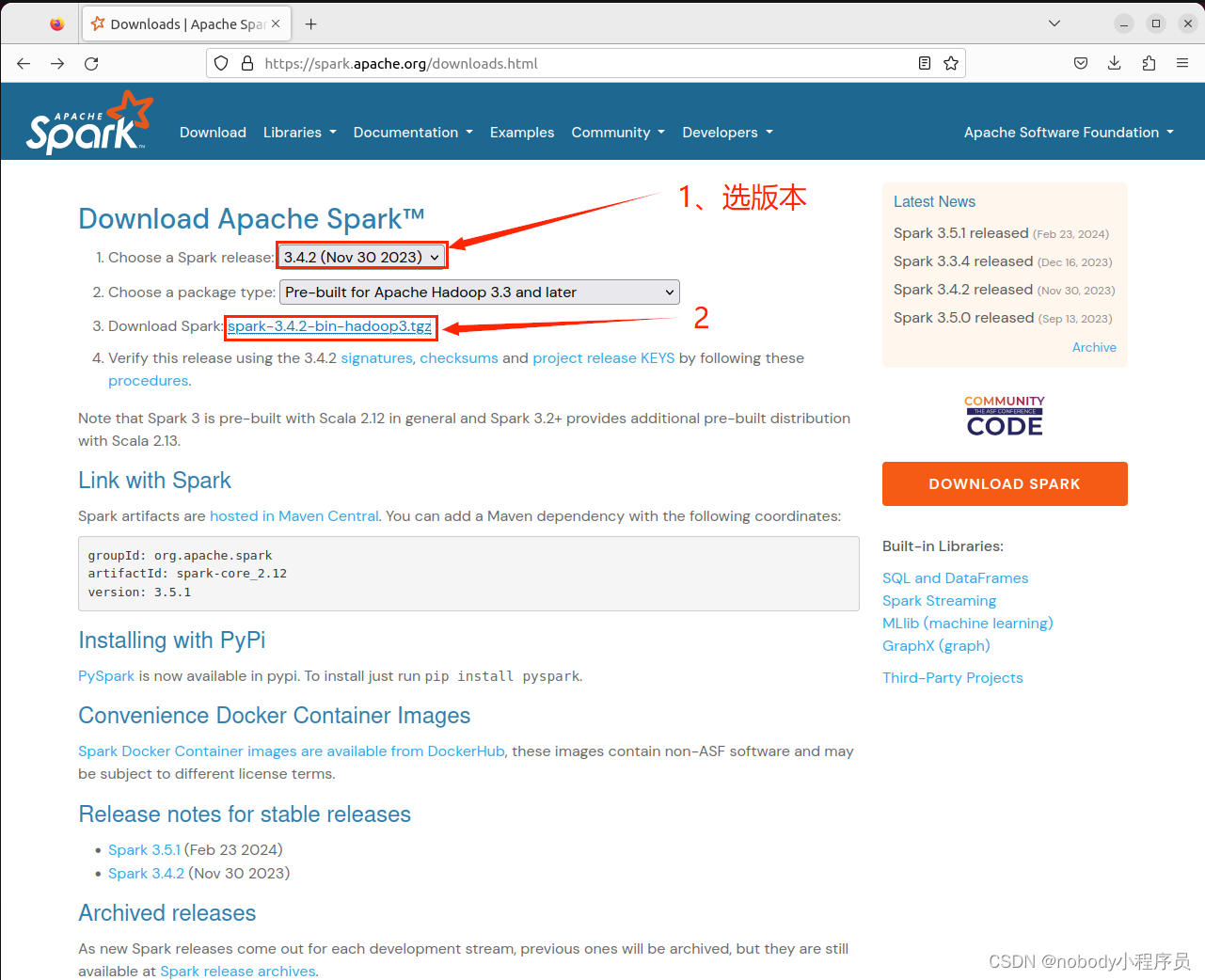Close the Firefox window
Screen dimensions: 1205x980
1188,24
